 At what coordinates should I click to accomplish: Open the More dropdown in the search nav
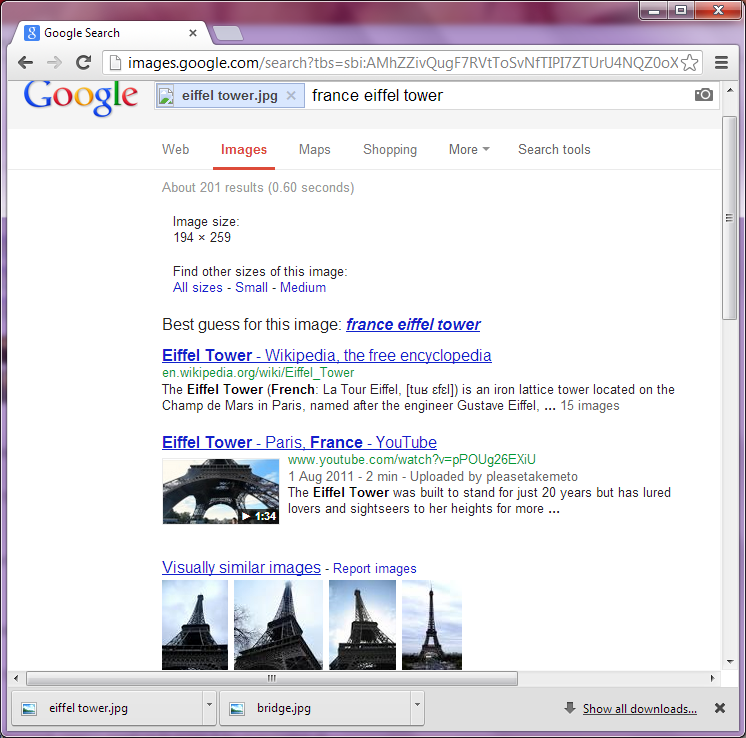point(469,149)
